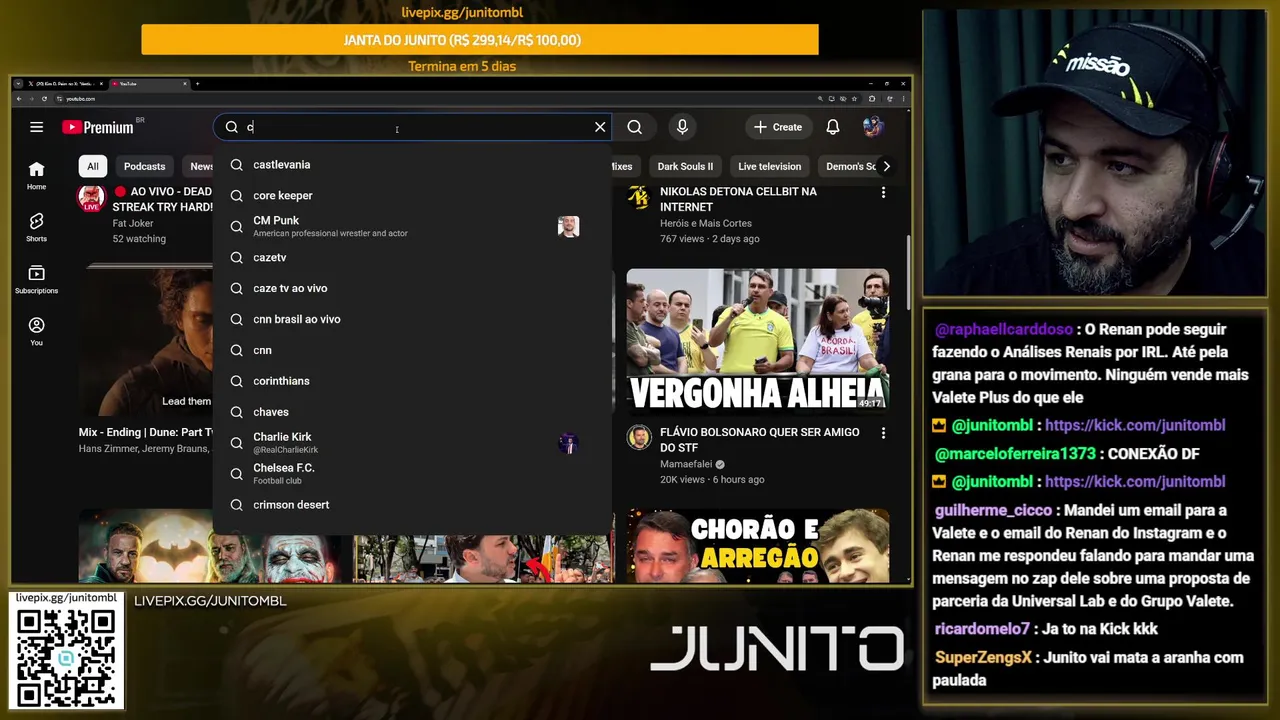Choose the single-word cnn suggestion
1280x720 pixels.
[x=412, y=350]
